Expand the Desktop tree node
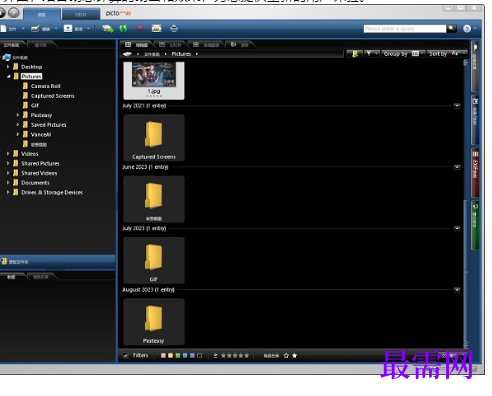 pos(8,67)
